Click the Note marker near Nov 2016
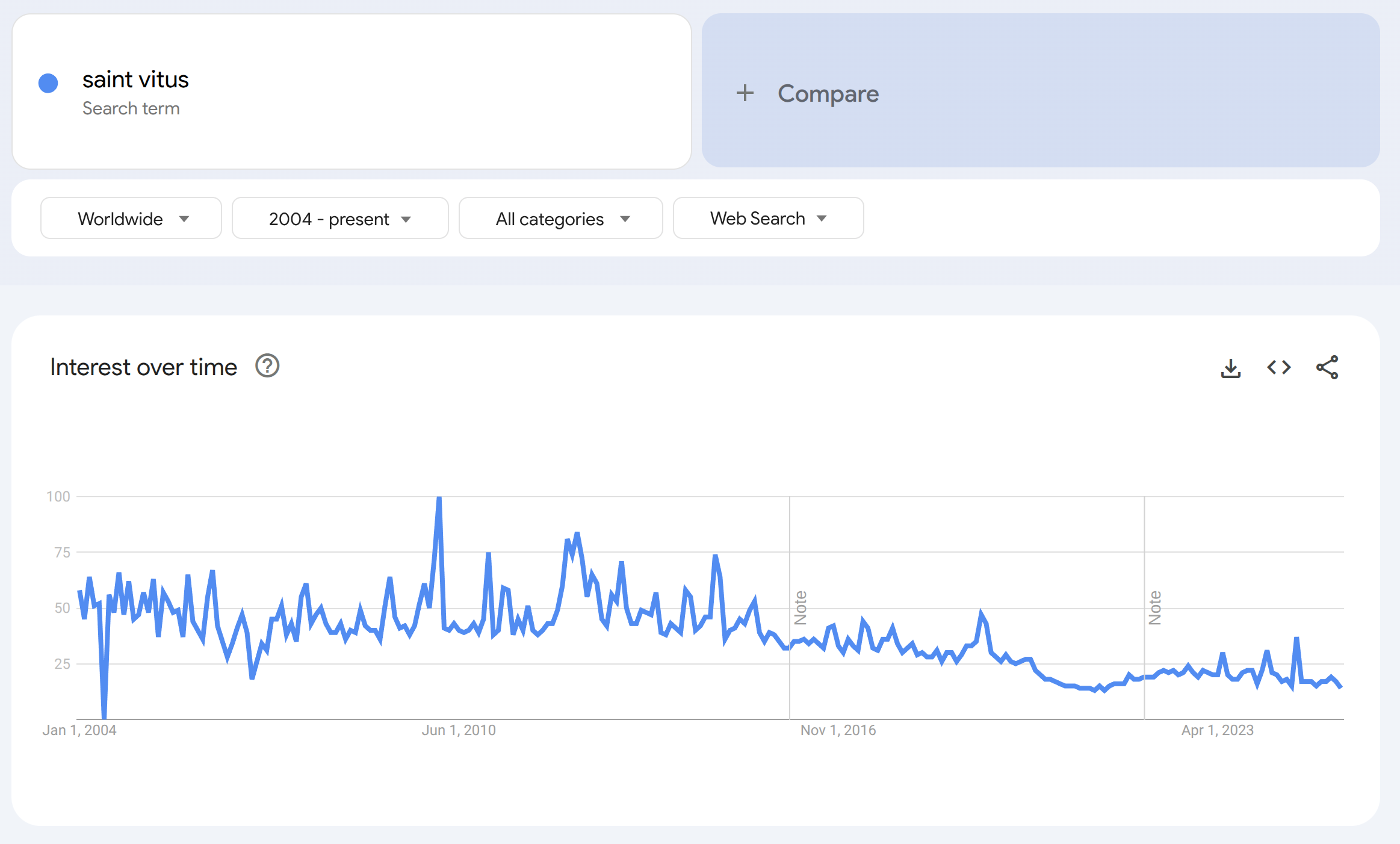Image resolution: width=1400 pixels, height=844 pixels. coord(801,608)
